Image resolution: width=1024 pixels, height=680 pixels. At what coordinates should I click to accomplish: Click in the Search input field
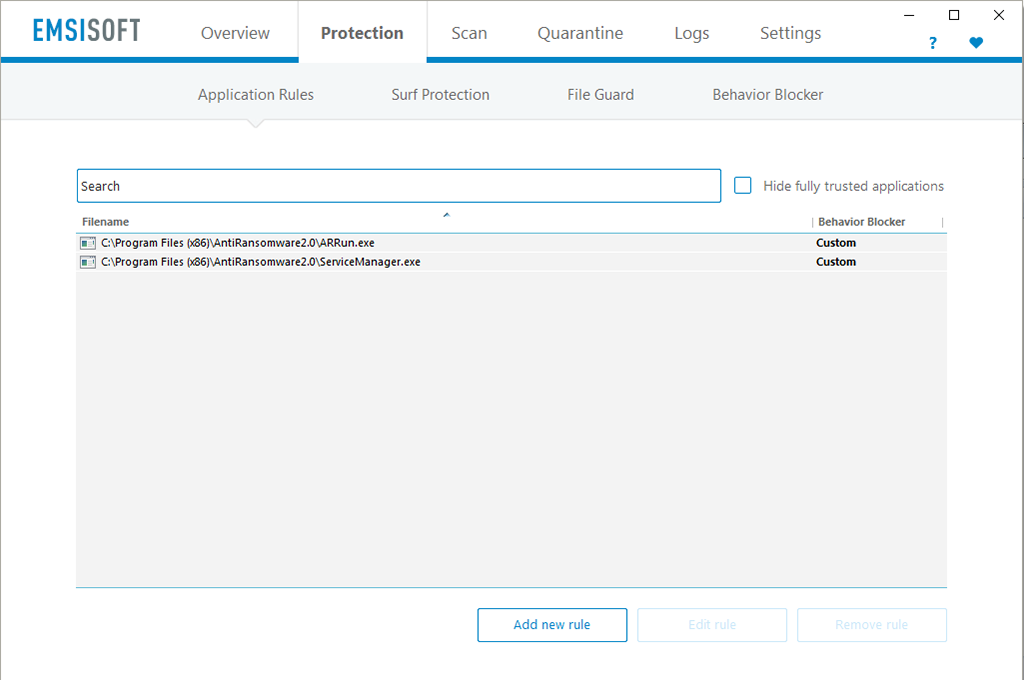pos(400,186)
